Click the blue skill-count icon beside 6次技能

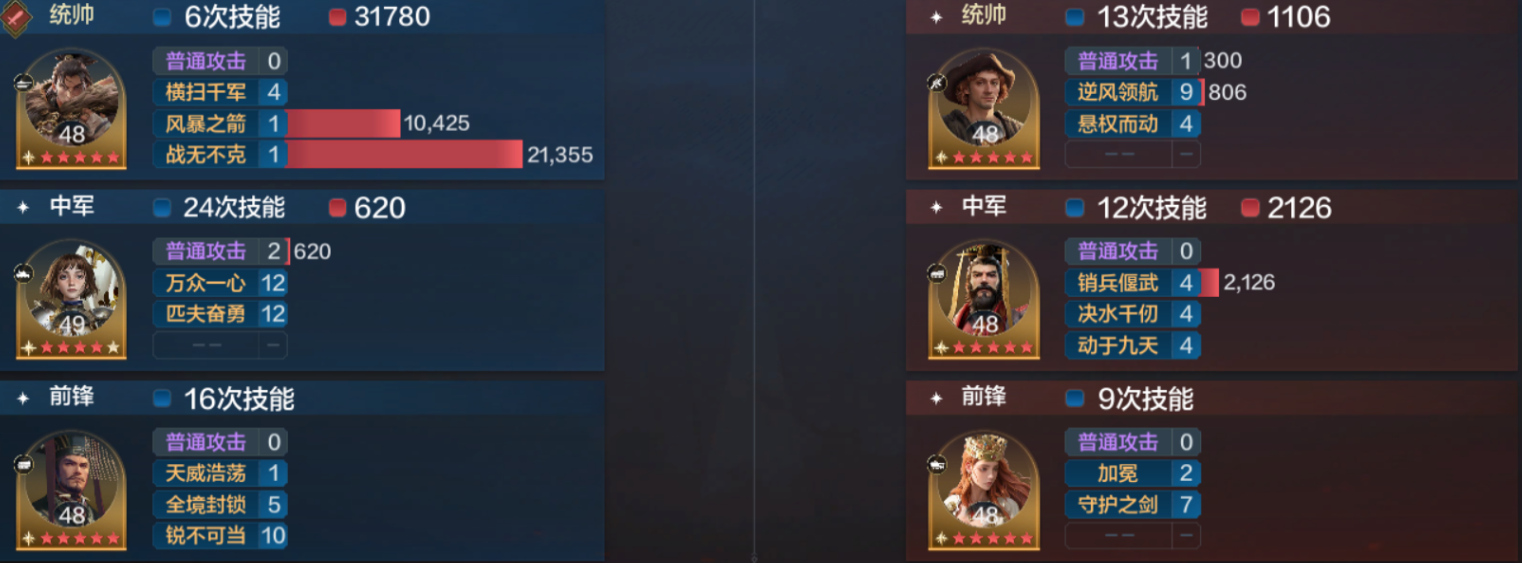(162, 17)
